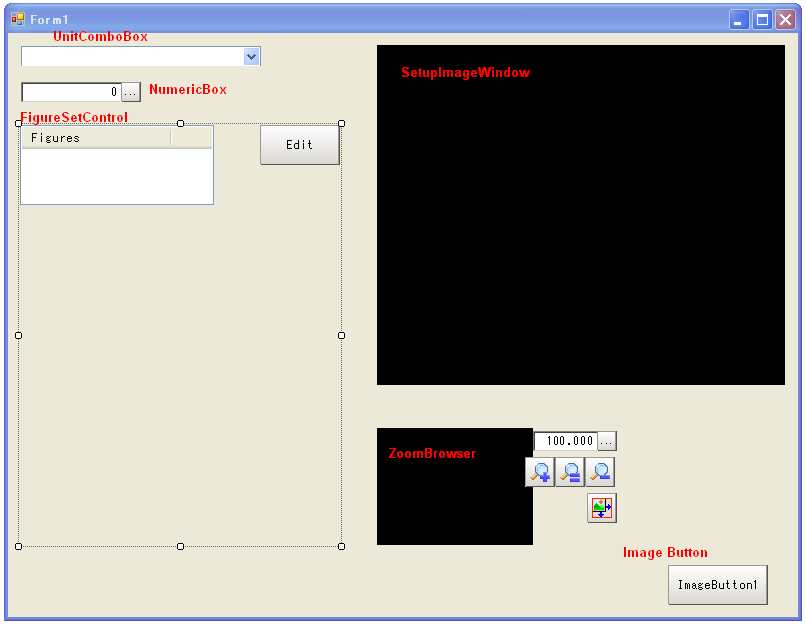The image size is (806, 625).
Task: Click inside the SetupImageWindow black display
Action: point(581,215)
